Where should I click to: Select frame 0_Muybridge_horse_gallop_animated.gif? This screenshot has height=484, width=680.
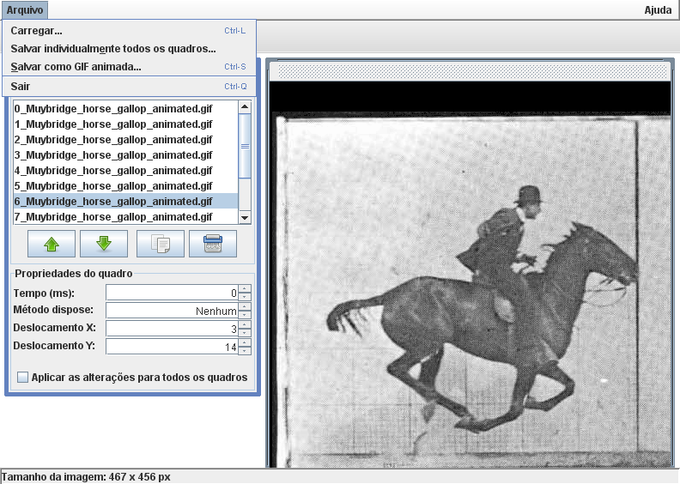tap(126, 108)
